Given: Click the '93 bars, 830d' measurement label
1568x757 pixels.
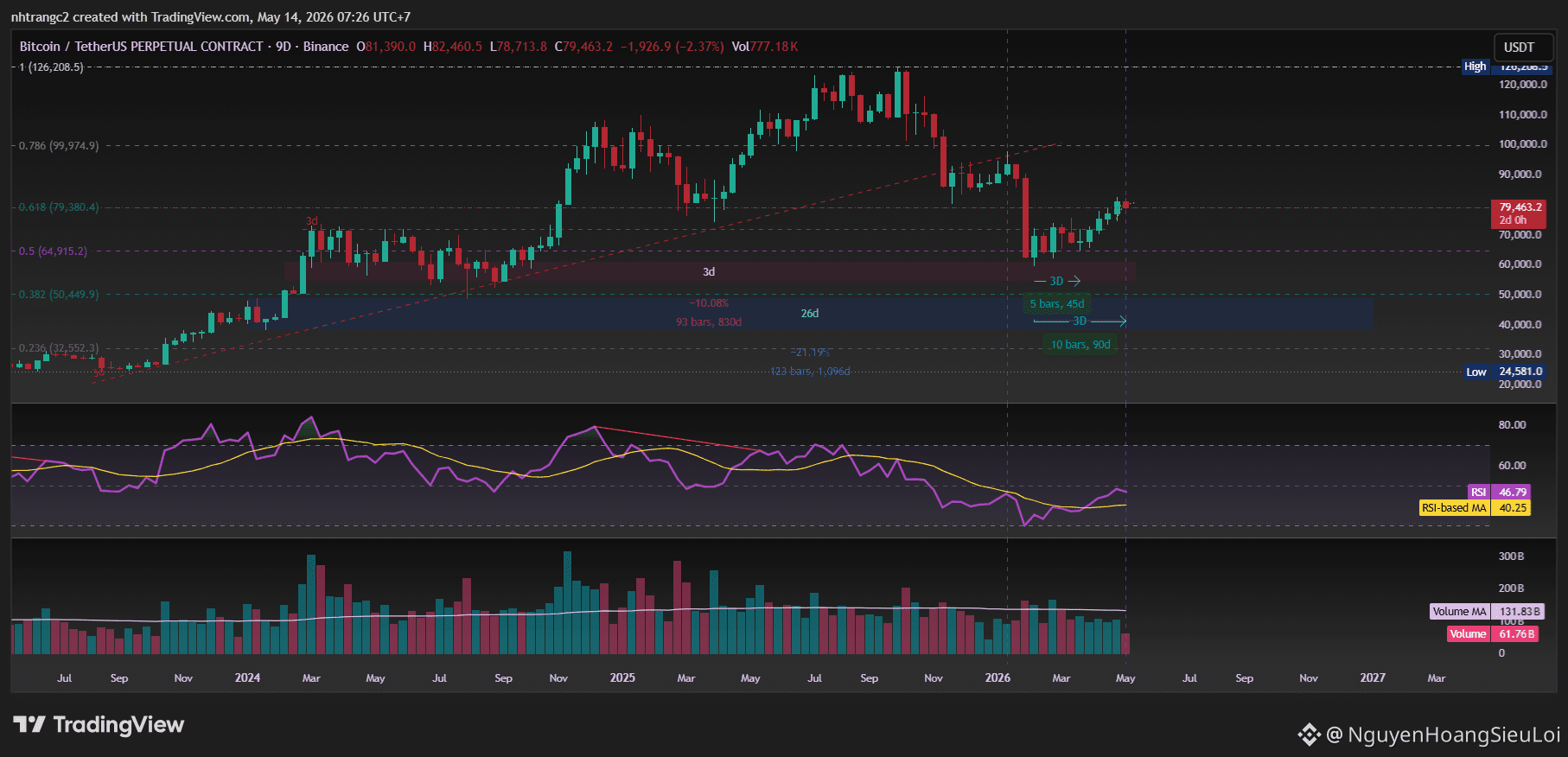Looking at the screenshot, I should coord(709,322).
